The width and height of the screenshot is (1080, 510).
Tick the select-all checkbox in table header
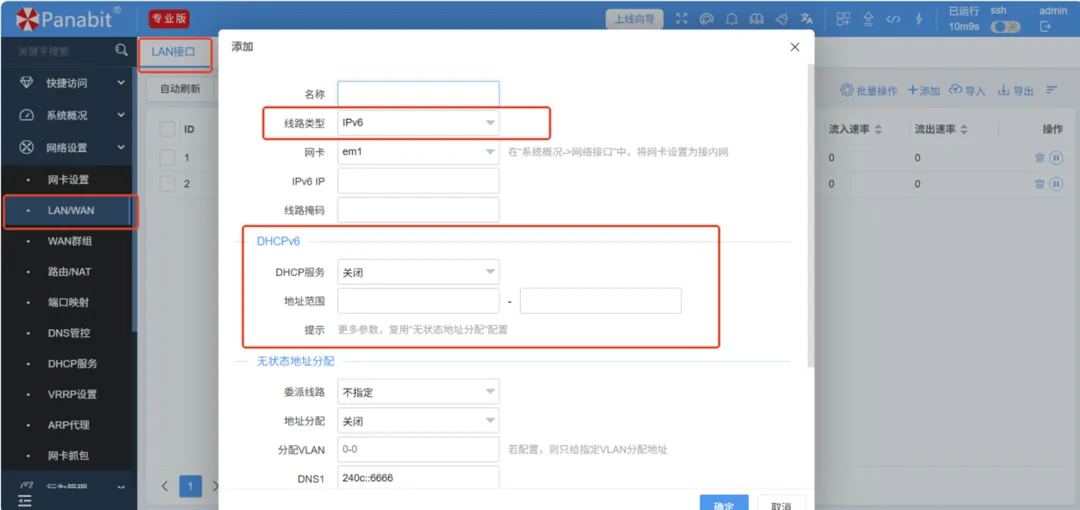167,129
